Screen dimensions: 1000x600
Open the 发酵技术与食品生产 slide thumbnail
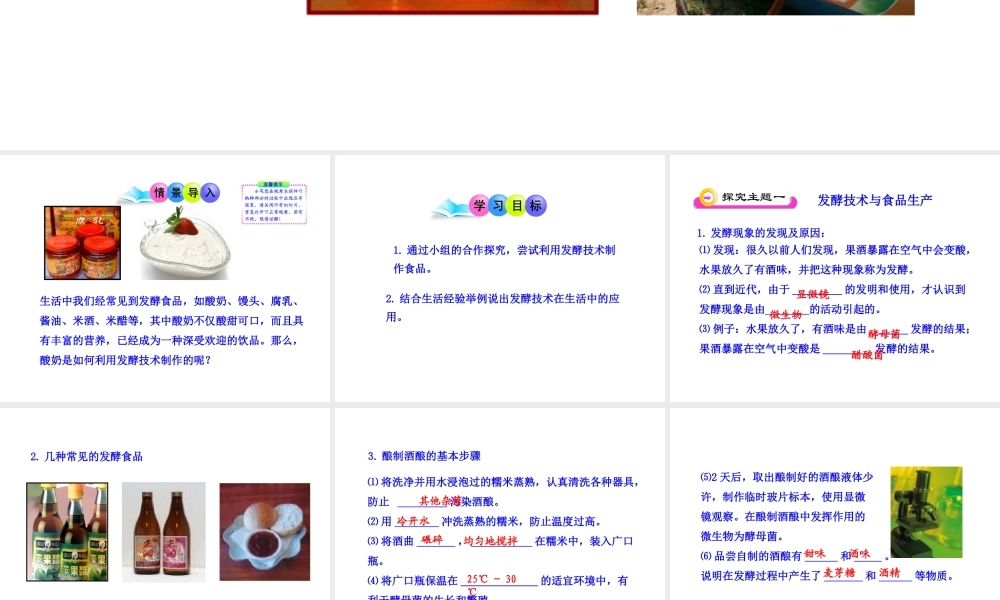(835, 278)
